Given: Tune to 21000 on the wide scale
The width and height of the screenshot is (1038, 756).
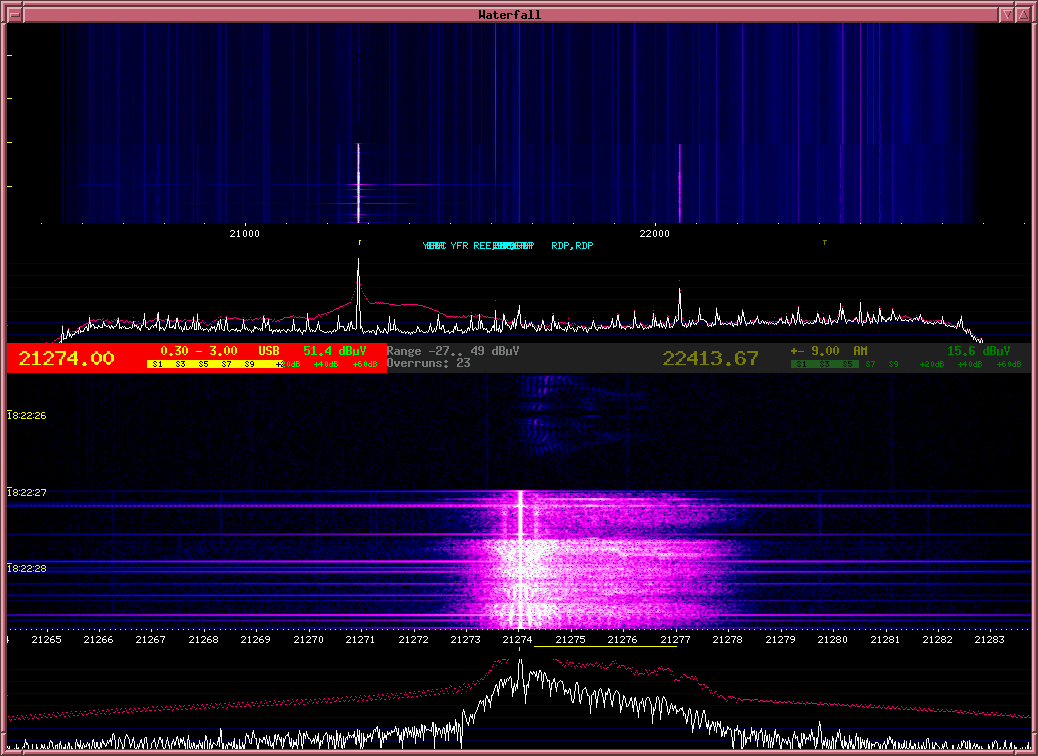Looking at the screenshot, I should (244, 234).
